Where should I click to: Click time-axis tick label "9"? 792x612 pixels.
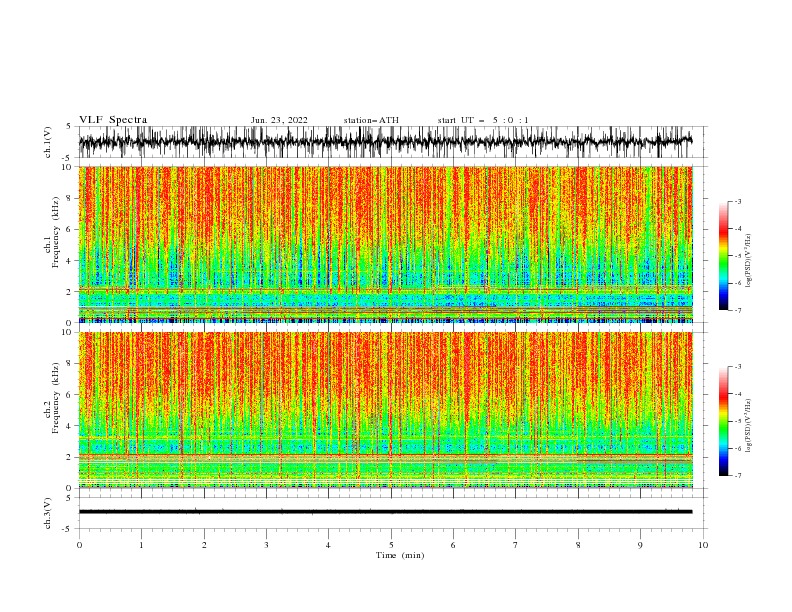pyautogui.click(x=640, y=545)
